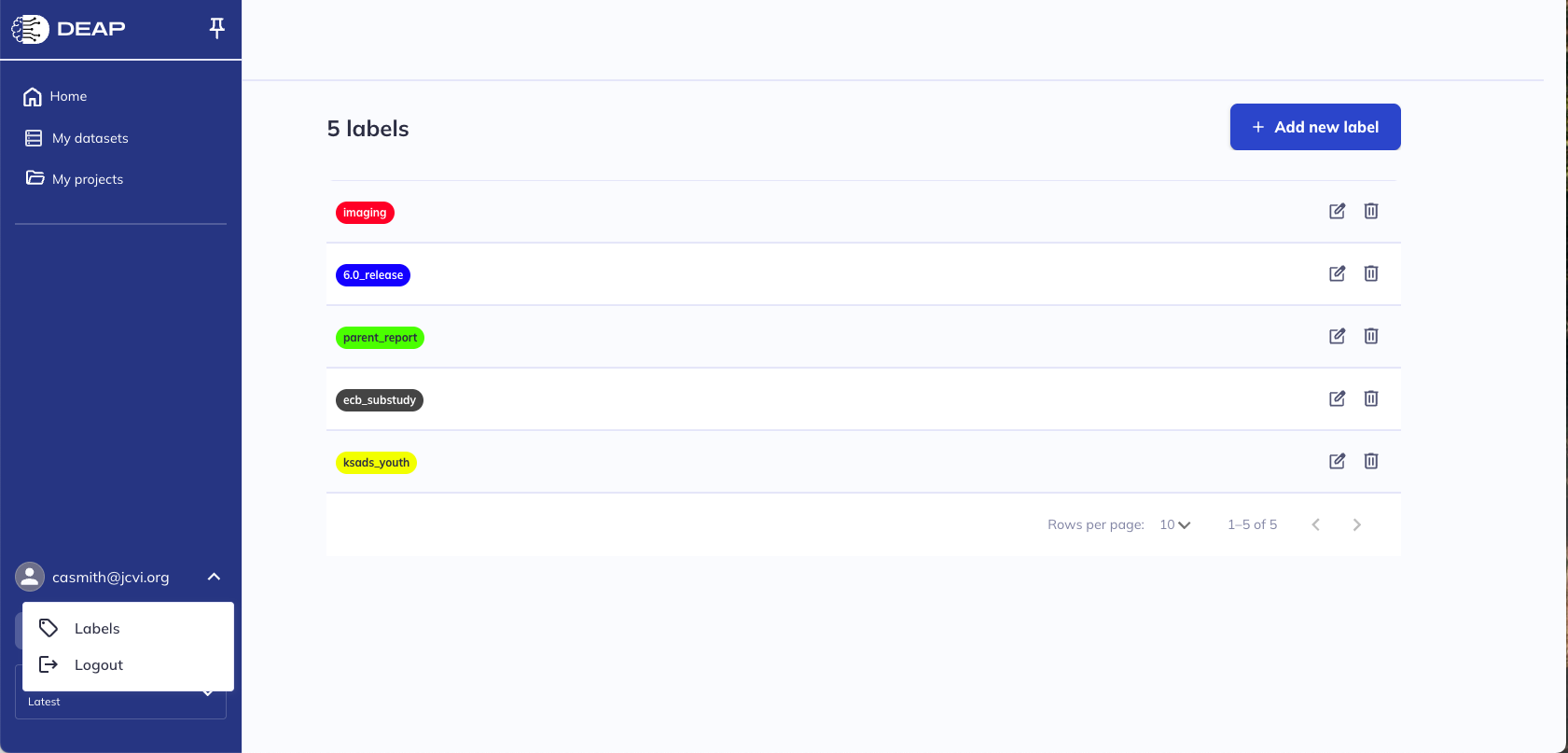This screenshot has width=1568, height=753.
Task: Open the Rows per page dropdown
Action: pyautogui.click(x=1174, y=524)
